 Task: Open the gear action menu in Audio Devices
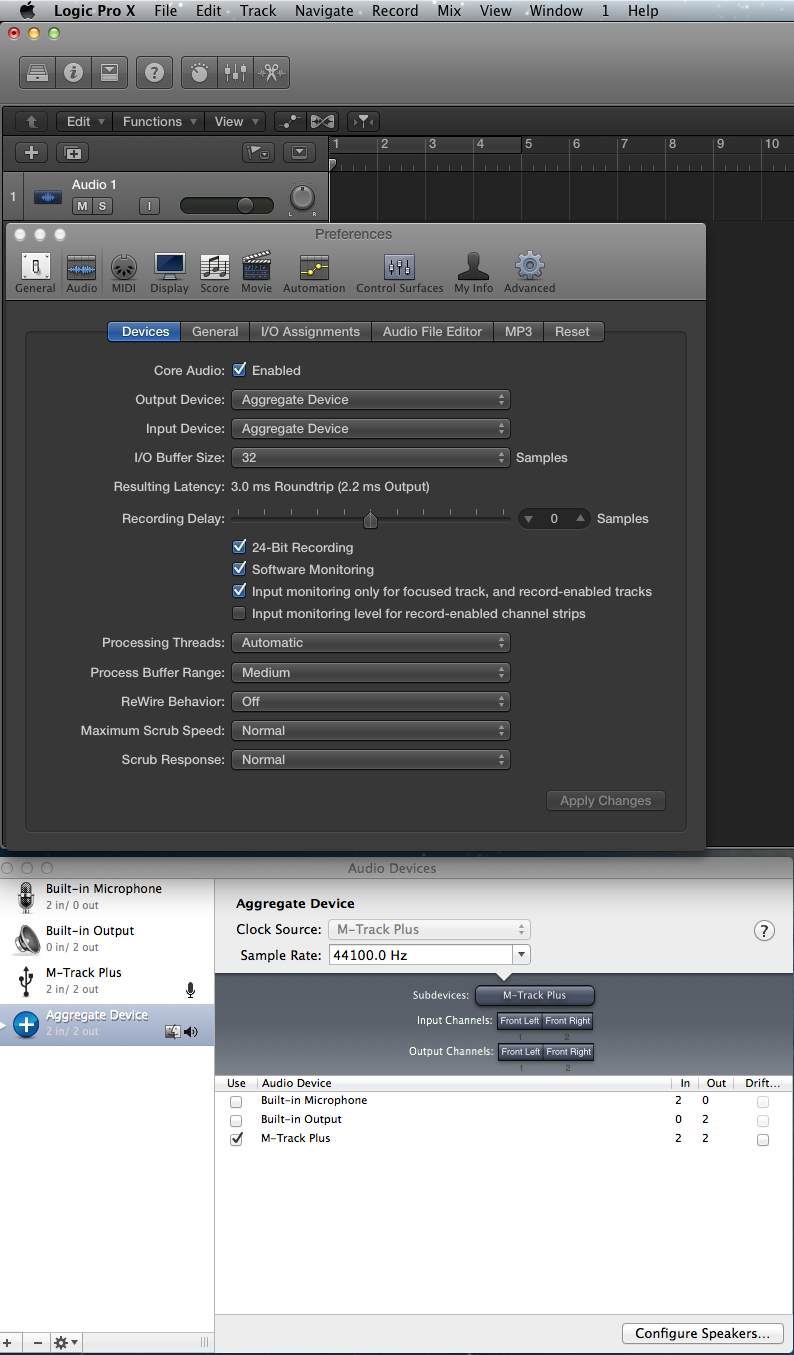(x=66, y=1342)
